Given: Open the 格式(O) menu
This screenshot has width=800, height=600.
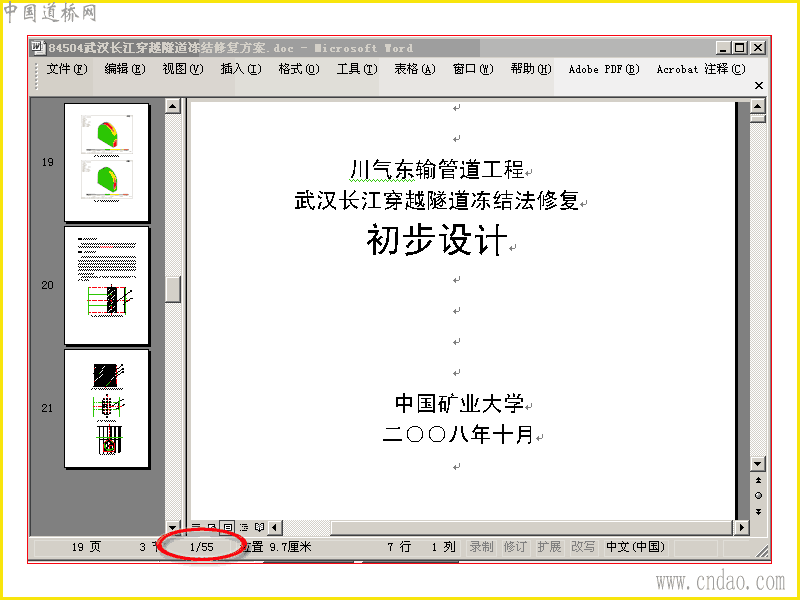Looking at the screenshot, I should pyautogui.click(x=298, y=69).
